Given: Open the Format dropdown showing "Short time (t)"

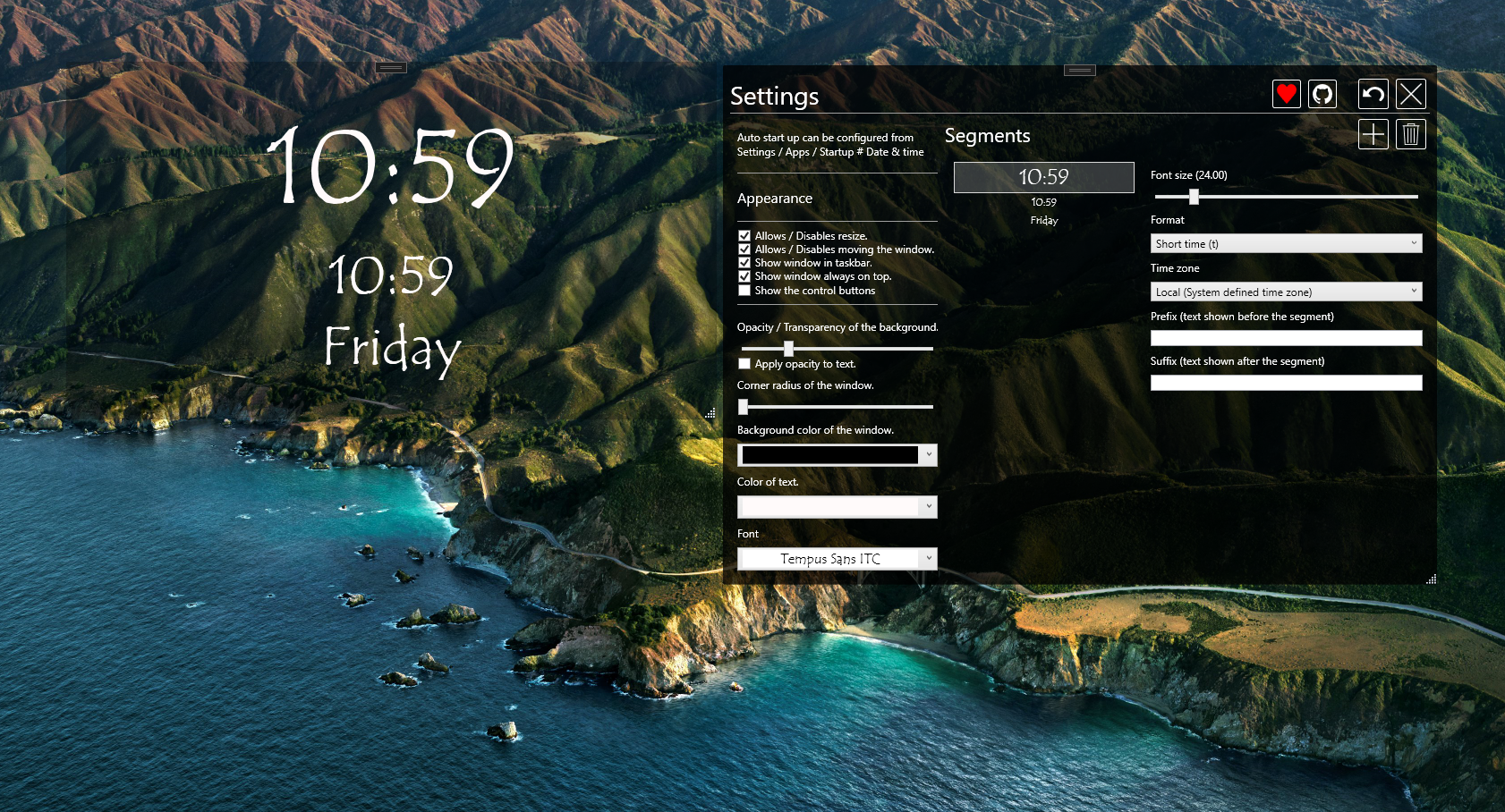Looking at the screenshot, I should tap(1286, 242).
